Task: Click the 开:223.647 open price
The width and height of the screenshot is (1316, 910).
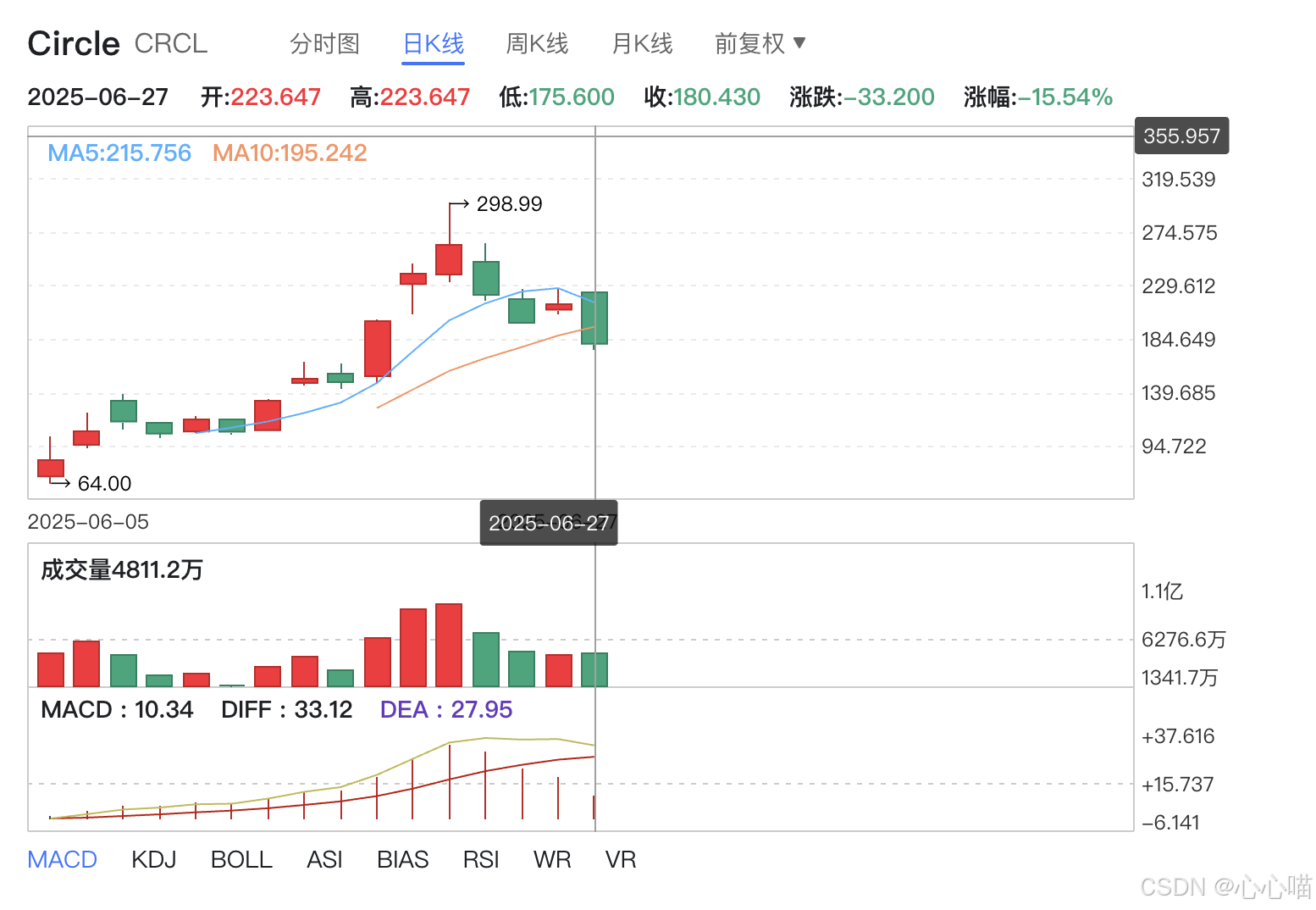Action: point(261,97)
